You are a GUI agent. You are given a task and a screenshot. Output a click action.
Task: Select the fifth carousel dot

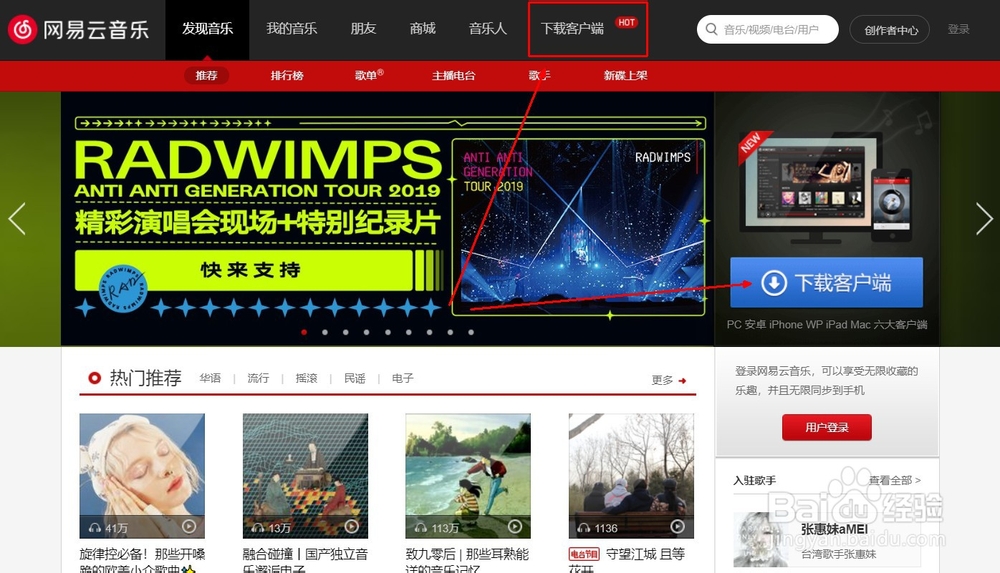[x=388, y=332]
